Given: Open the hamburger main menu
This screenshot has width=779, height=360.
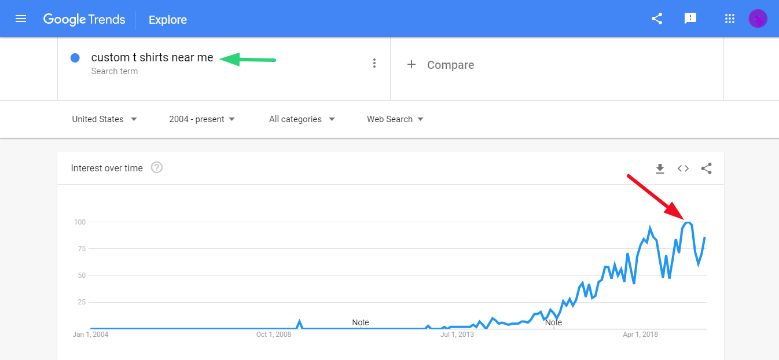Looking at the screenshot, I should 21,19.
